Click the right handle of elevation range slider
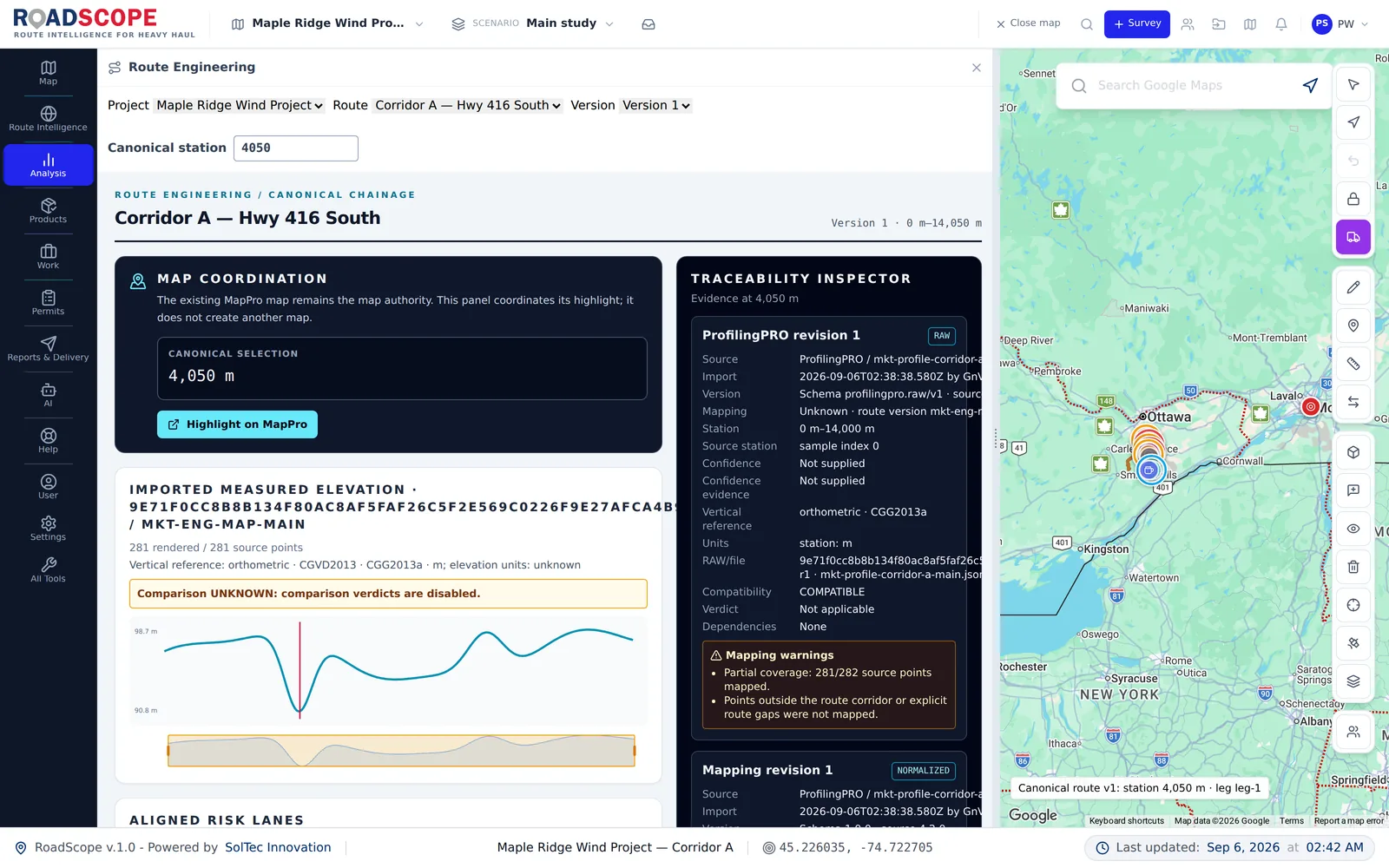Viewport: 1389px width, 868px height. (x=635, y=751)
